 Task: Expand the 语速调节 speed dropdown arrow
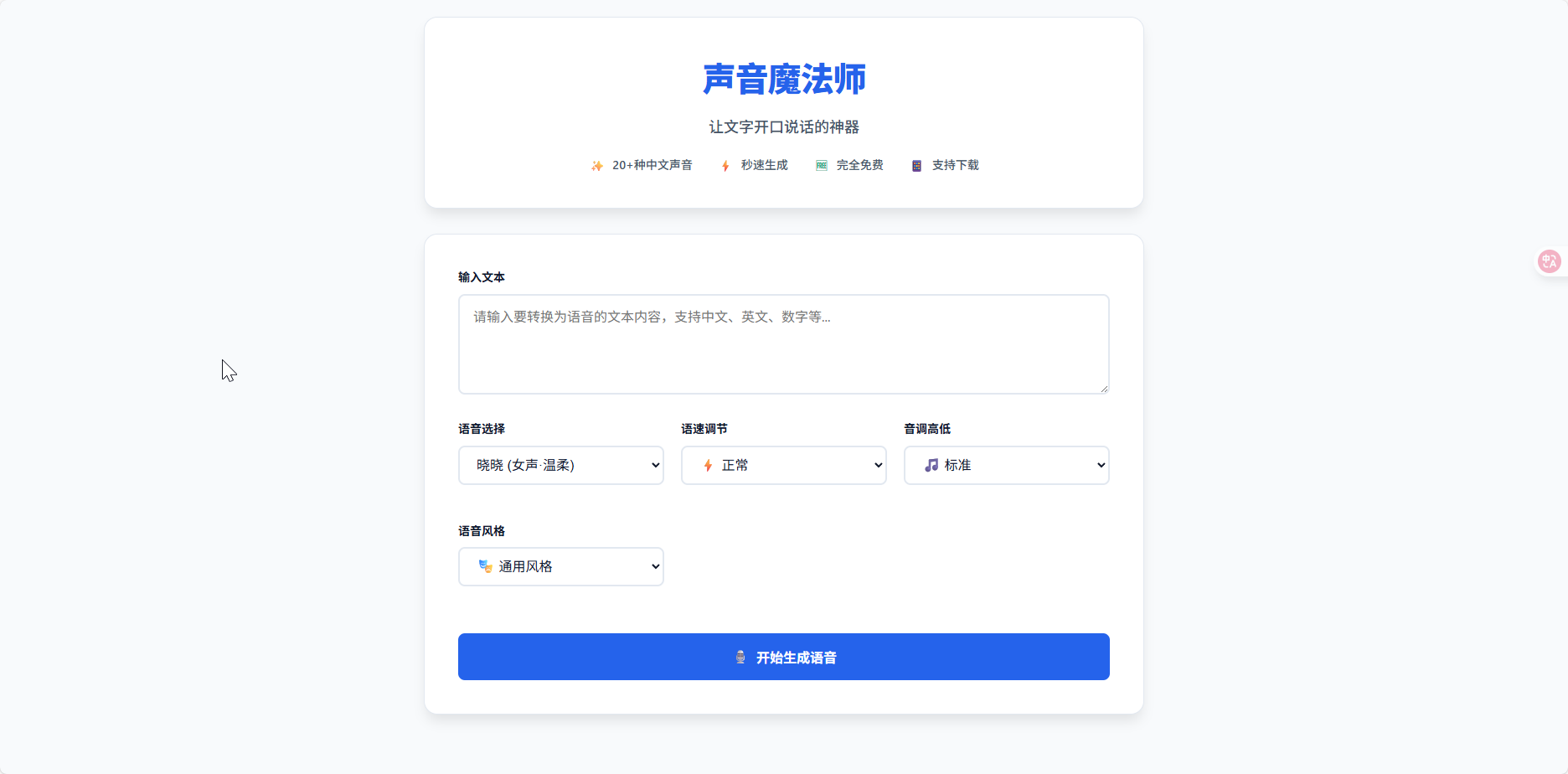878,465
